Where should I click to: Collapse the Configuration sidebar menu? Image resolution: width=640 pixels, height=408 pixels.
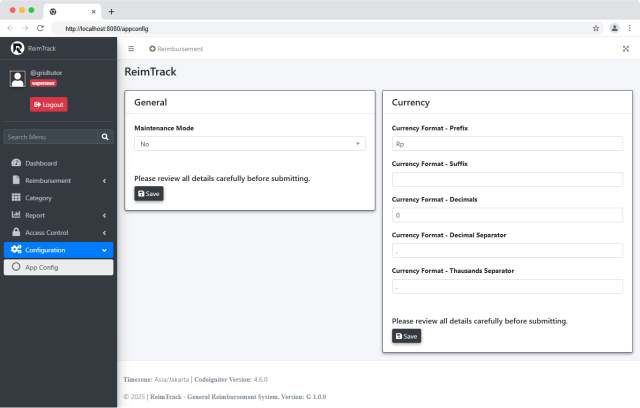tap(58, 250)
